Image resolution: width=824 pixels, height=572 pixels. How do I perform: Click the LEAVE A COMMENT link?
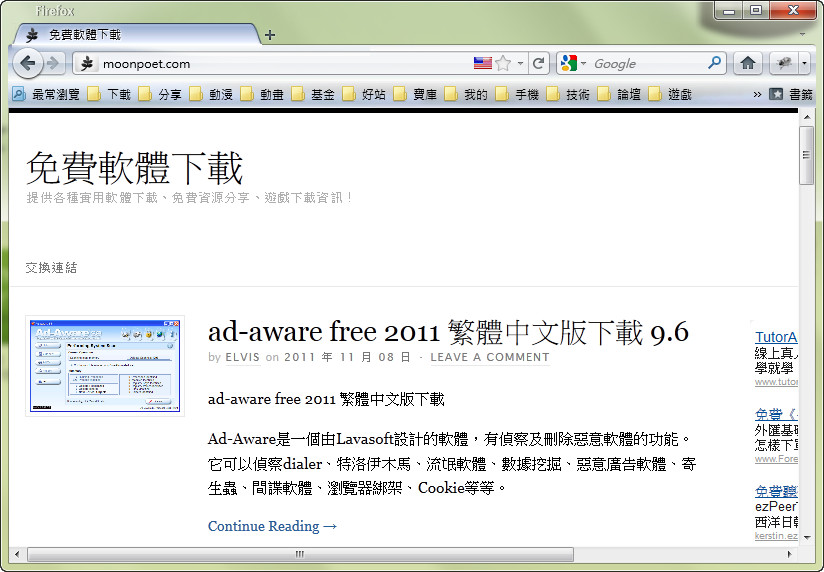(489, 357)
